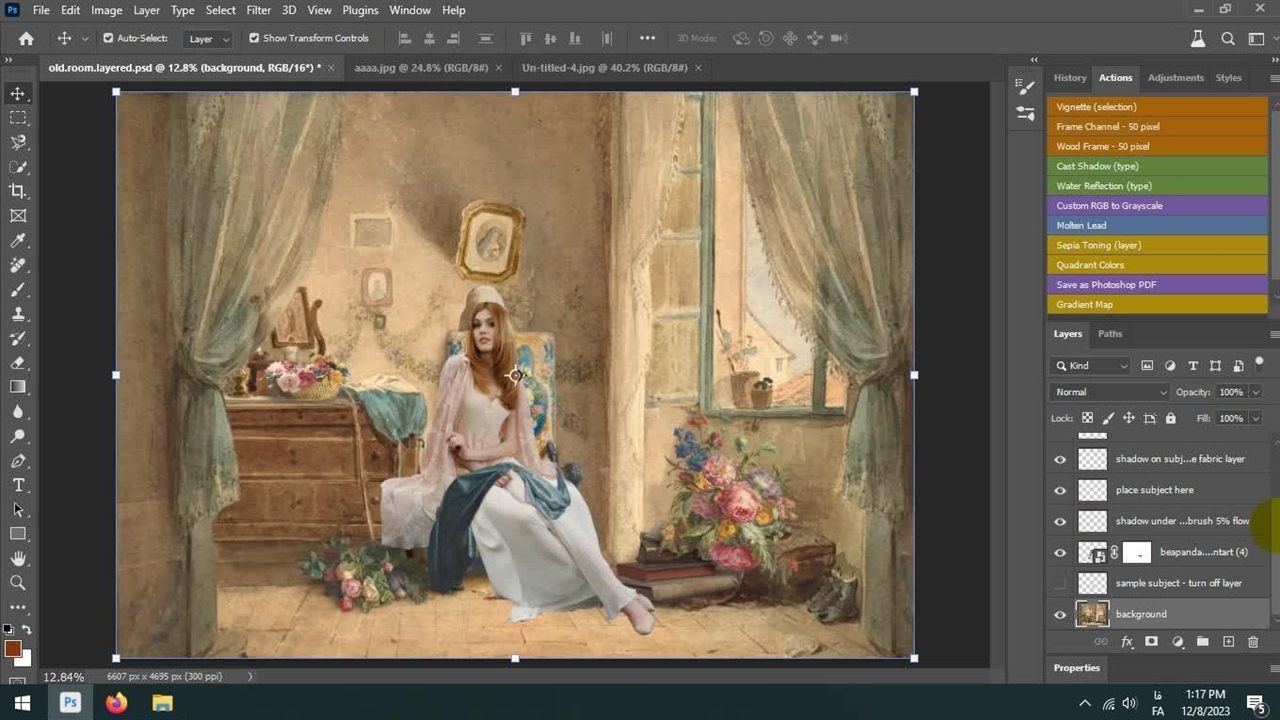Open the layer effects fx menu

[x=1127, y=642]
